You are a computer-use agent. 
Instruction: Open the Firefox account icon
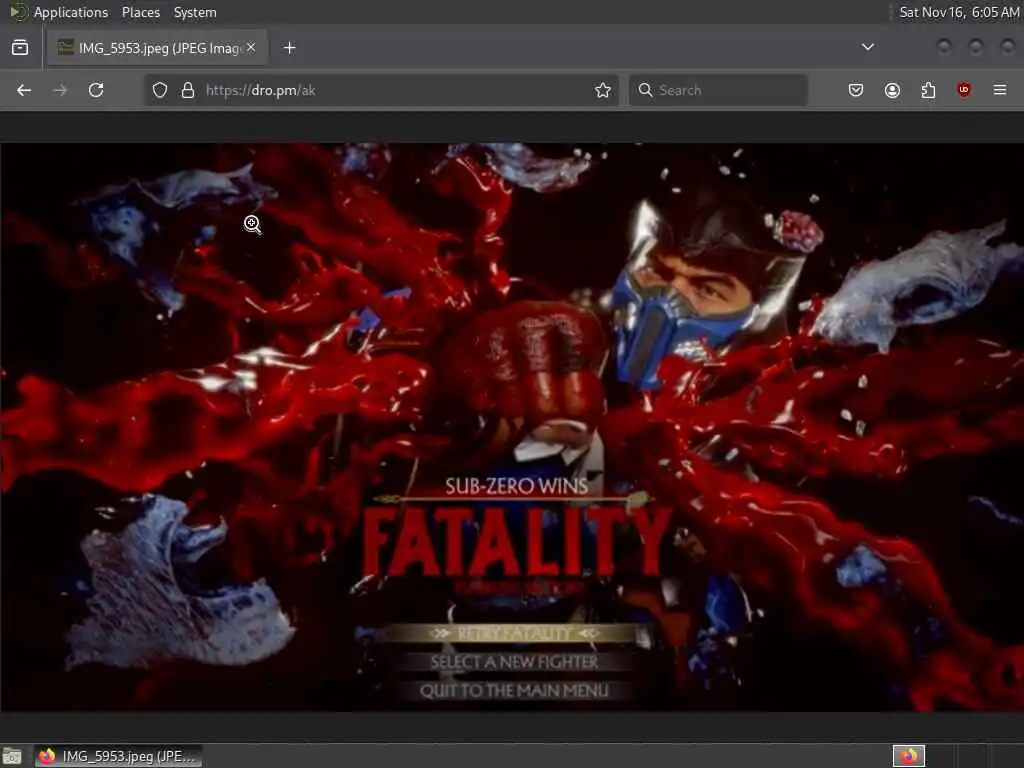[892, 90]
